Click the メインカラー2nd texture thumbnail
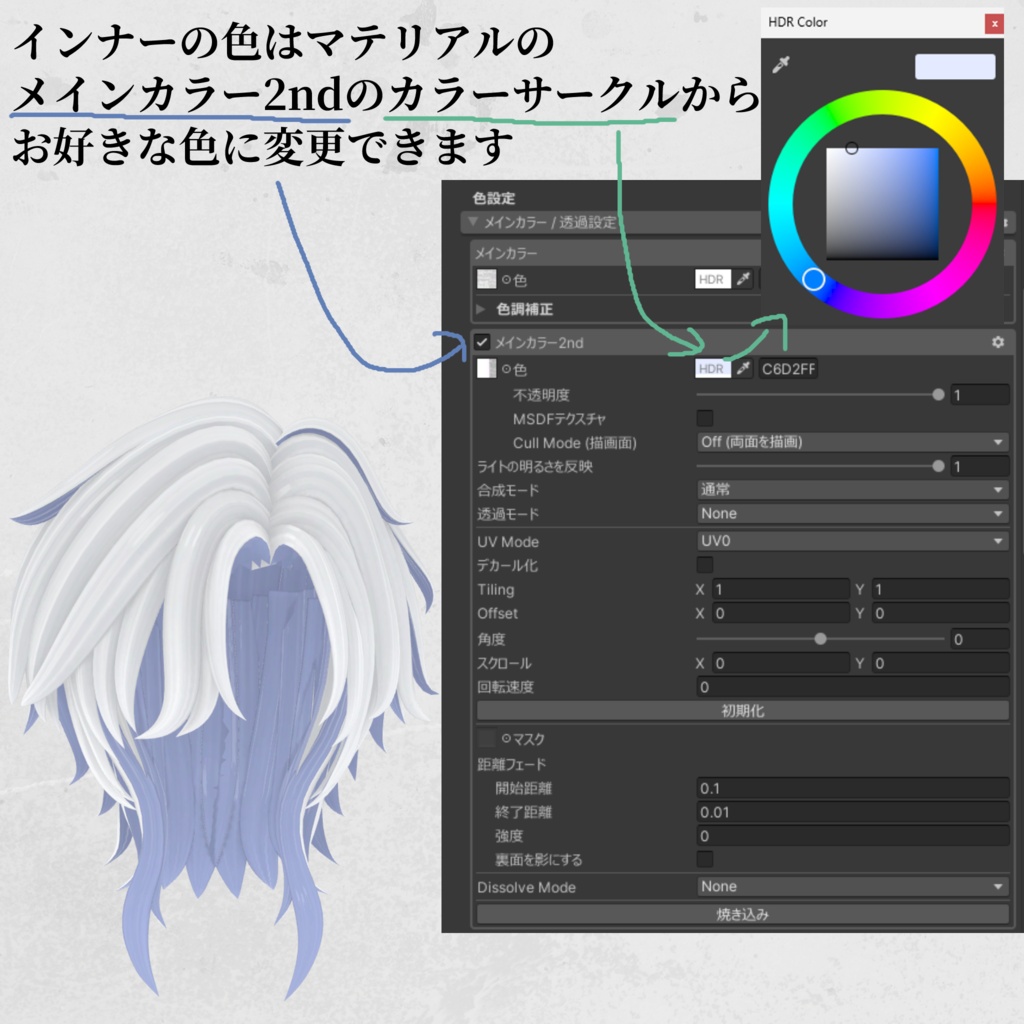The width and height of the screenshot is (1024, 1024). (487, 369)
